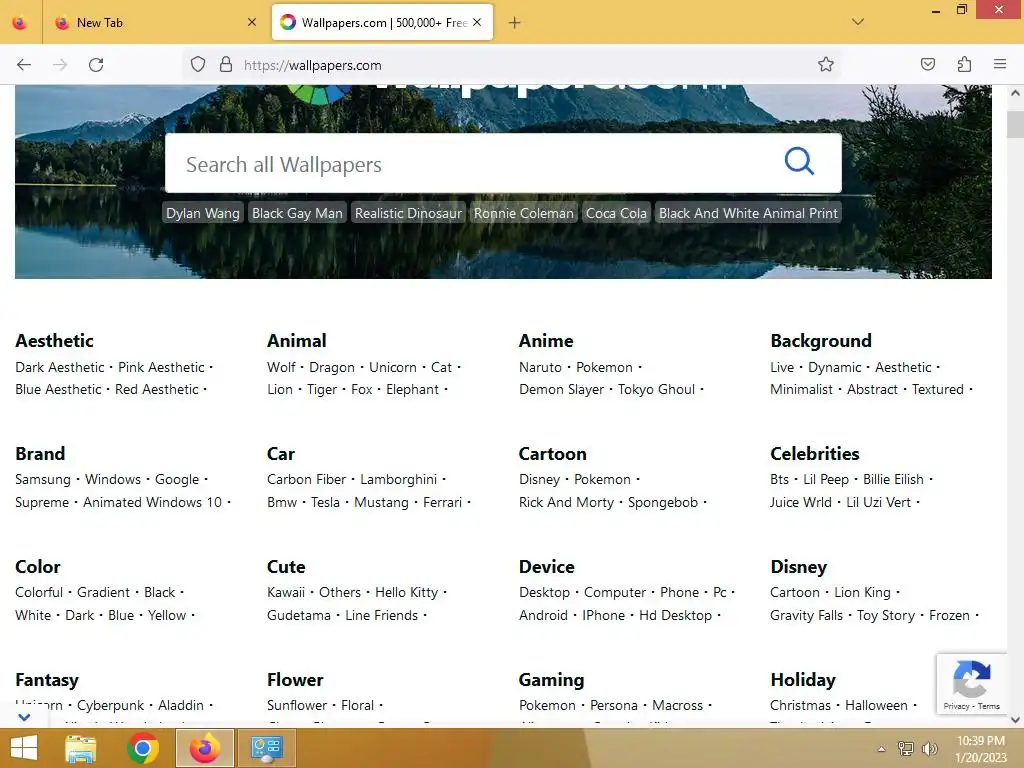Expand the list all tabs dropdown
The height and width of the screenshot is (768, 1024).
(x=858, y=22)
